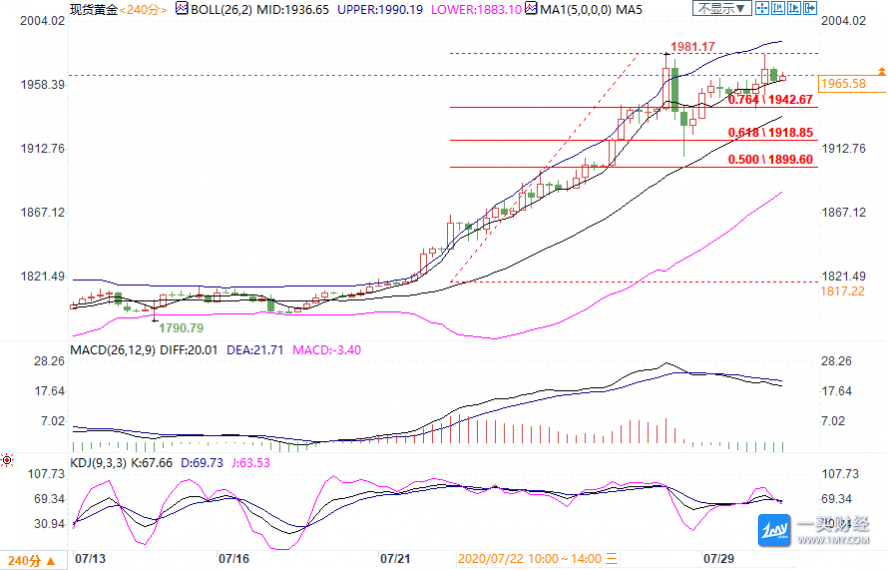Click the 107.73 KDJ left axis value
This screenshot has width=888, height=570.
46,474
